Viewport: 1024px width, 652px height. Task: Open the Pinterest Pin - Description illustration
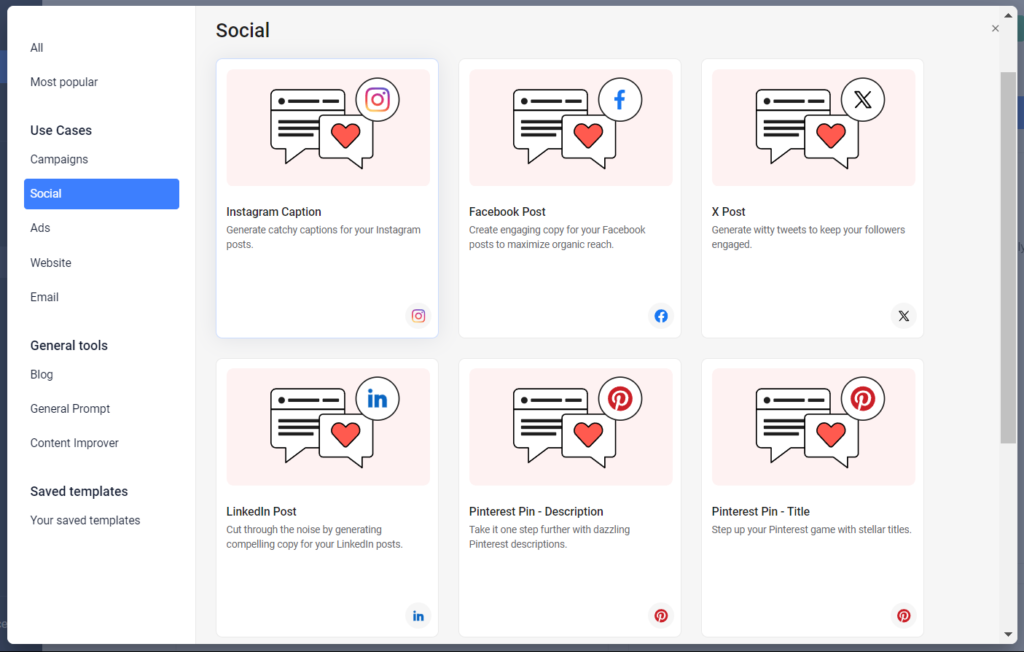[x=571, y=427]
